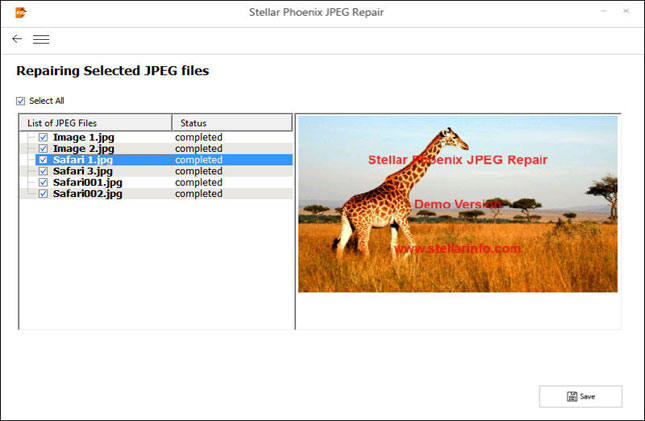The width and height of the screenshot is (645, 421).
Task: Uncheck the Safari 3.jpg checkbox
Action: [x=43, y=171]
